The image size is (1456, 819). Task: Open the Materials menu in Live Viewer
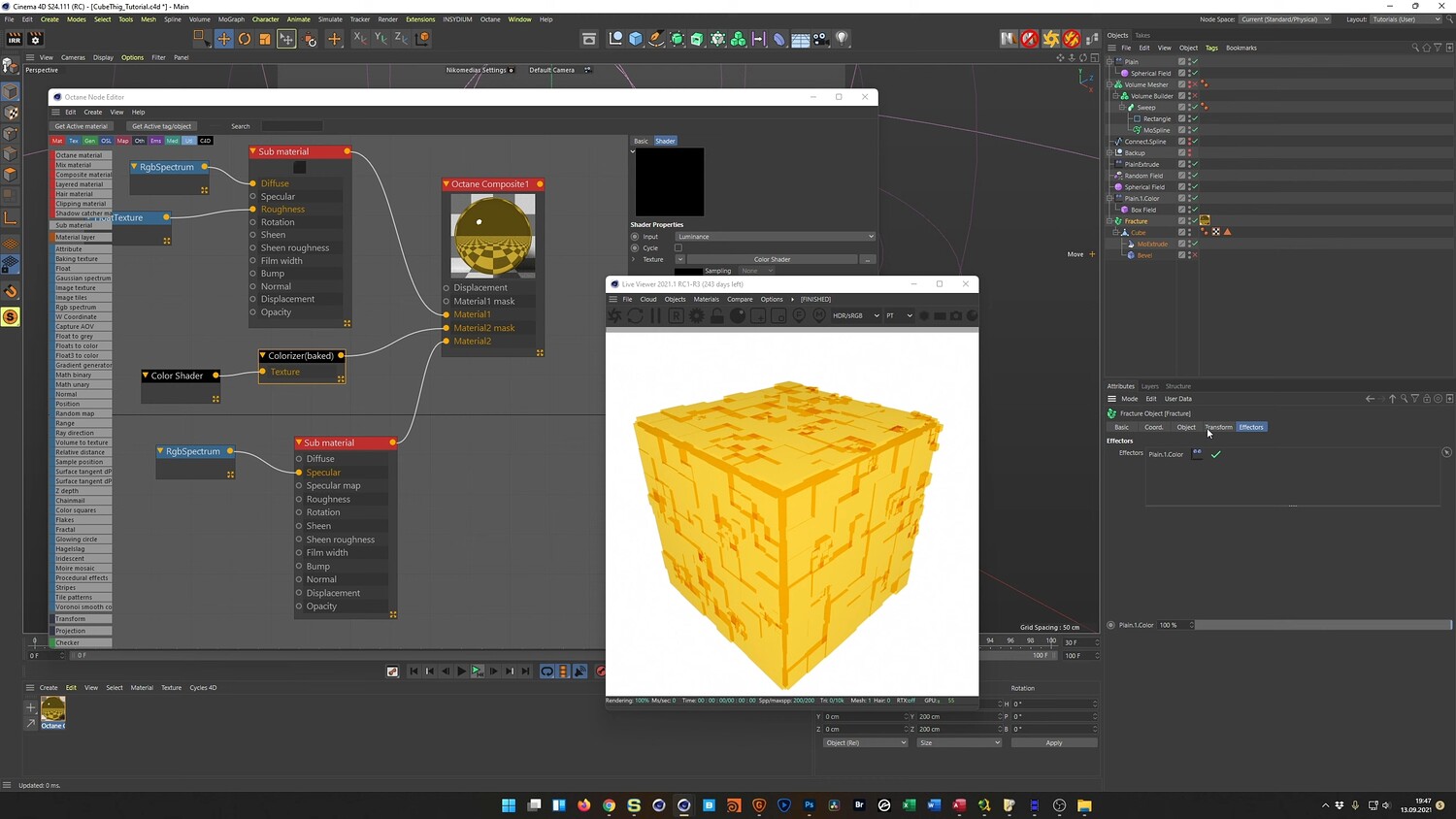pyautogui.click(x=706, y=299)
